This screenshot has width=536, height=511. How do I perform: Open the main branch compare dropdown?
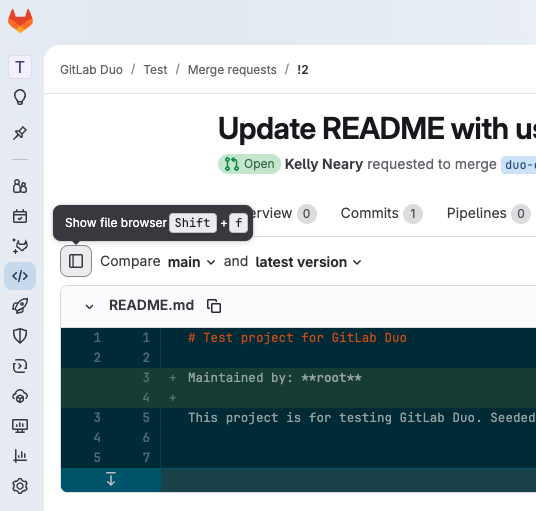pyautogui.click(x=191, y=262)
